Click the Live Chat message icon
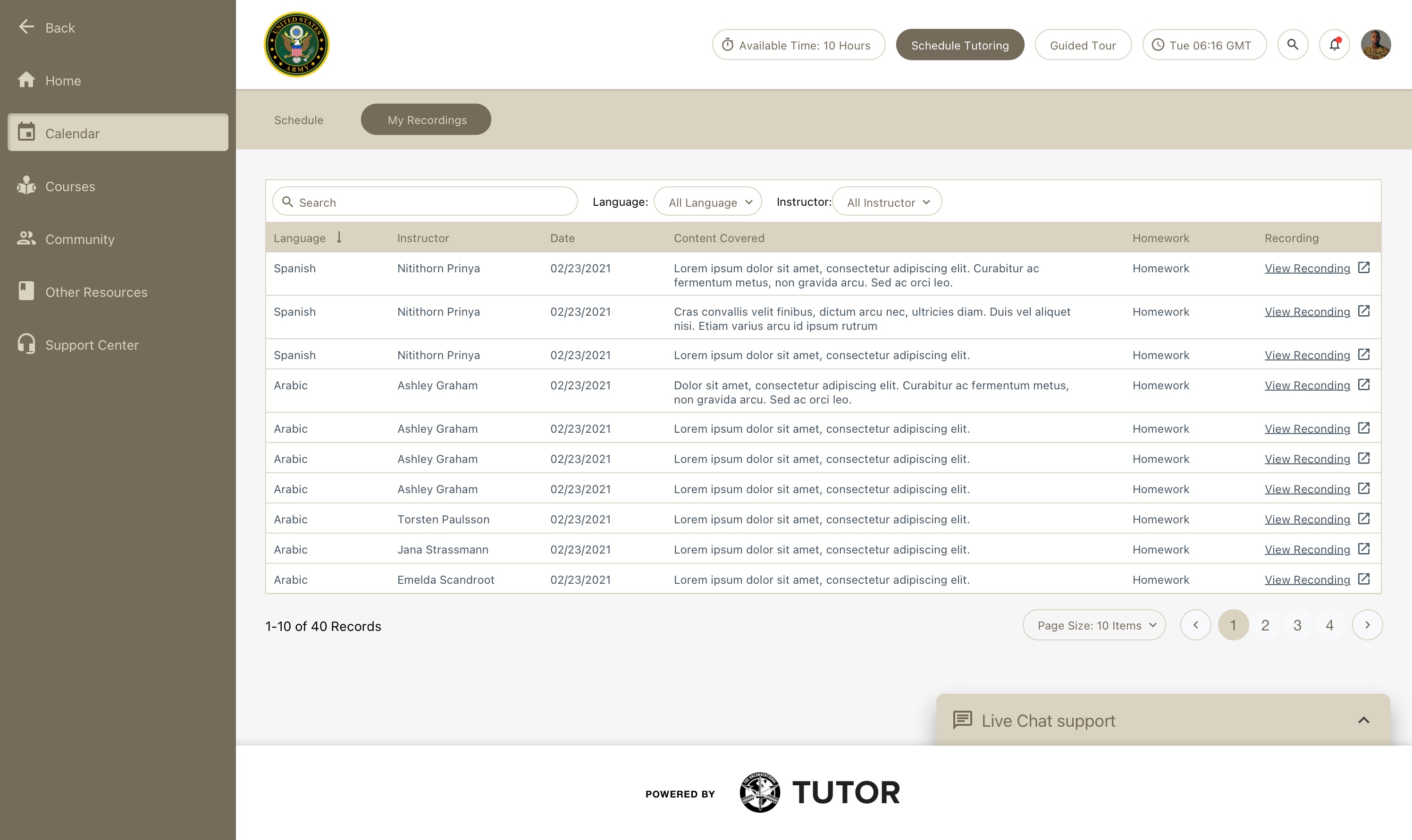Screen dimensions: 1412x840 (x=962, y=720)
